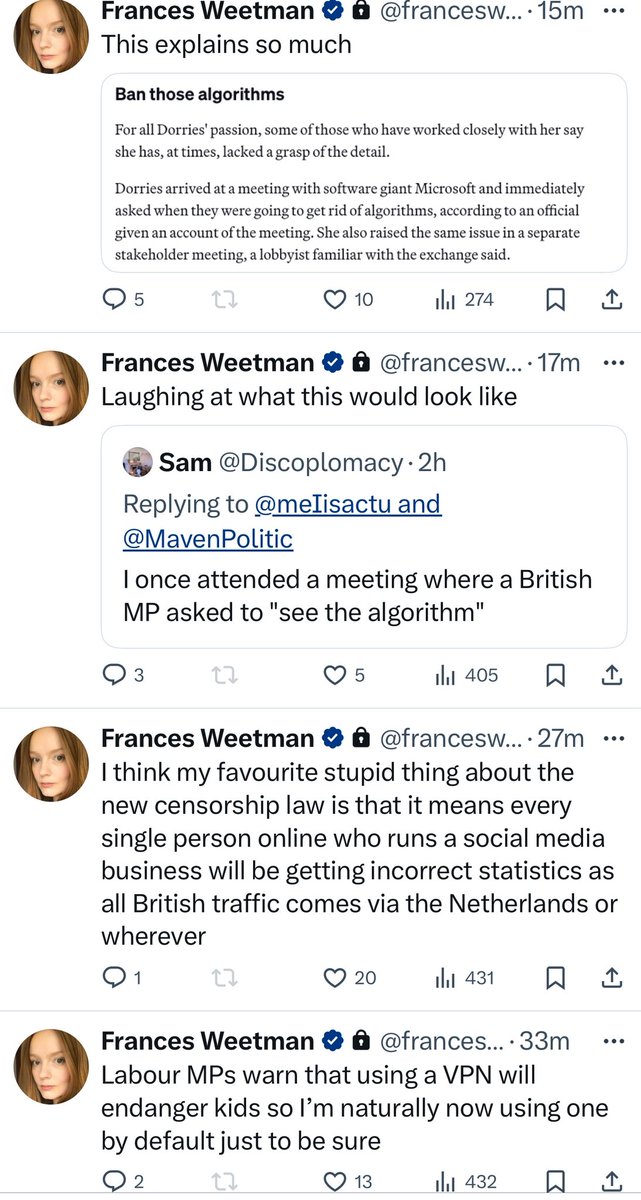The height and width of the screenshot is (1200, 641).
Task: Open the @meIisactu mention link
Action: click(x=350, y=503)
